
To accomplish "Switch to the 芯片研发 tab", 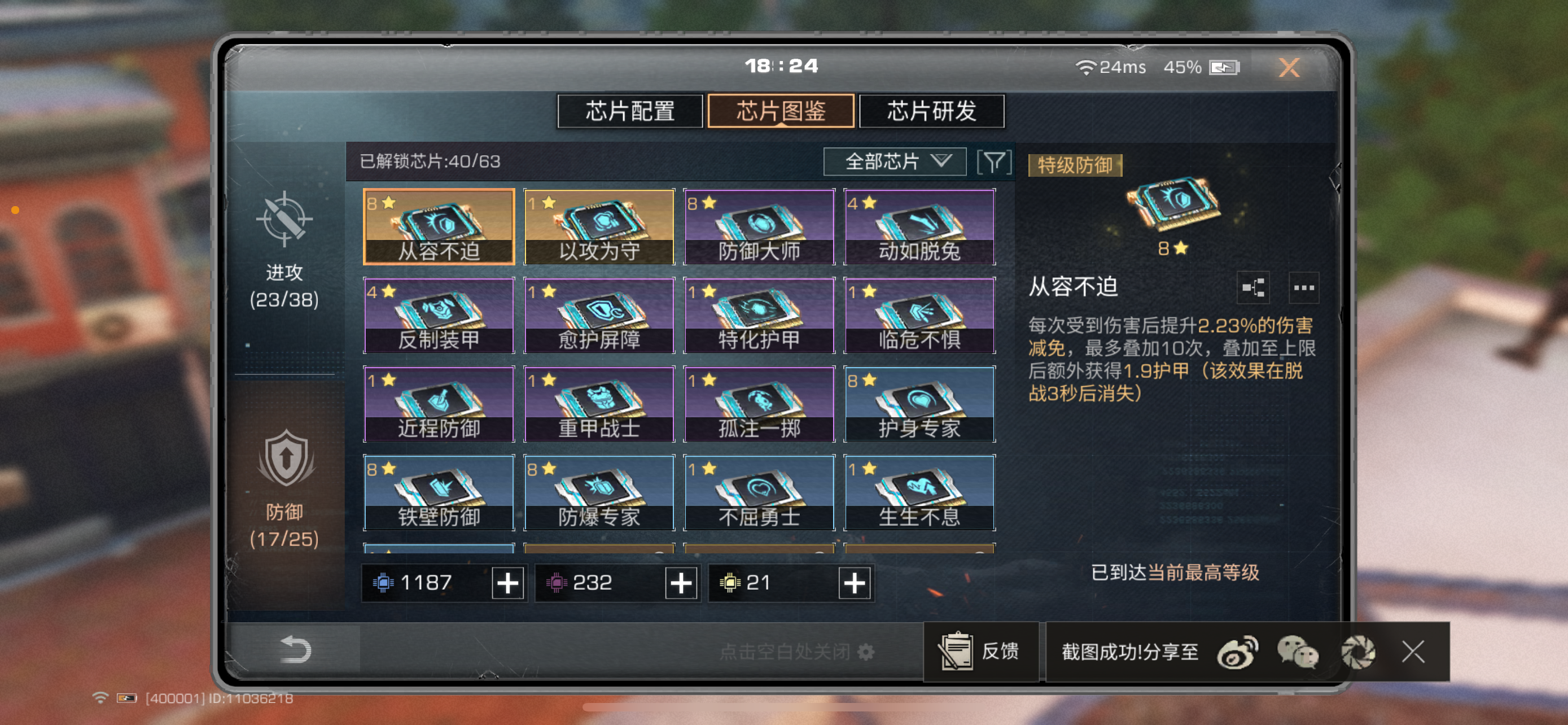I will [x=931, y=111].
